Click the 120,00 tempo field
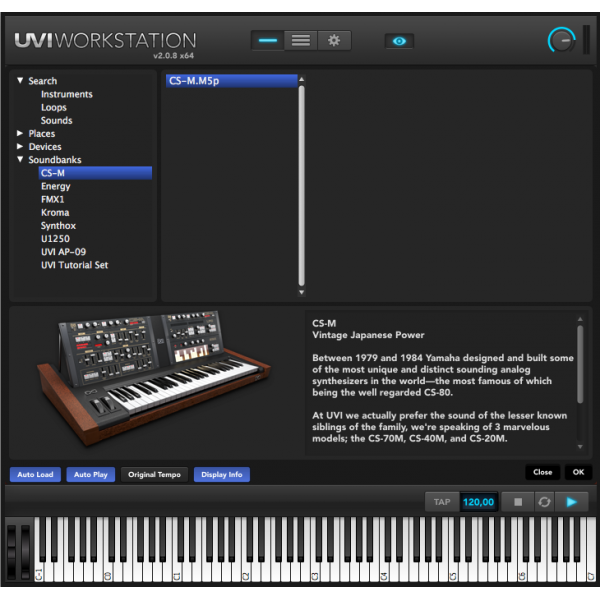600x600 pixels. tap(478, 502)
